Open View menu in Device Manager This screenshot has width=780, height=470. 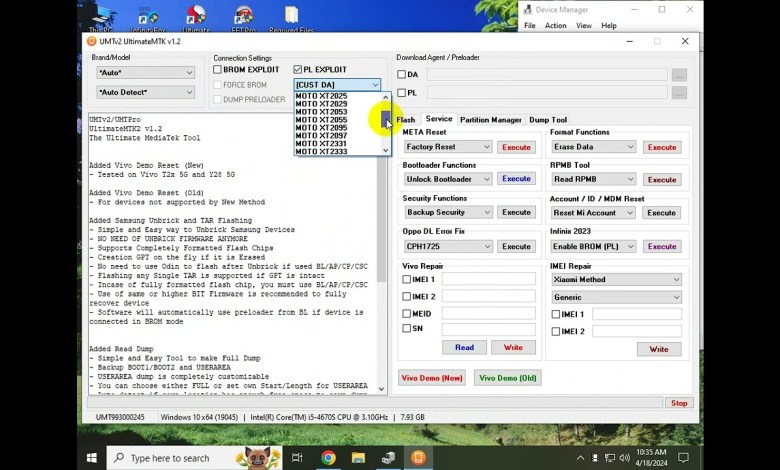click(x=584, y=25)
